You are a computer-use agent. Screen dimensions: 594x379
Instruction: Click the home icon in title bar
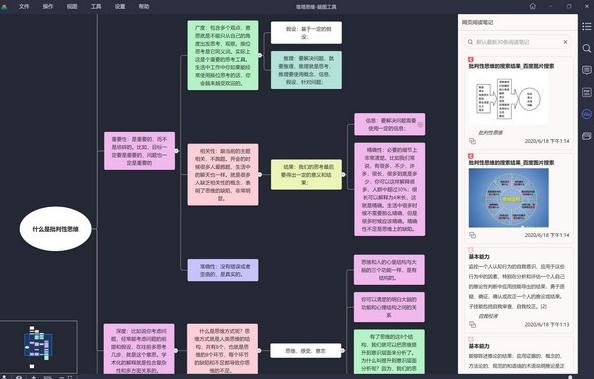point(533,6)
